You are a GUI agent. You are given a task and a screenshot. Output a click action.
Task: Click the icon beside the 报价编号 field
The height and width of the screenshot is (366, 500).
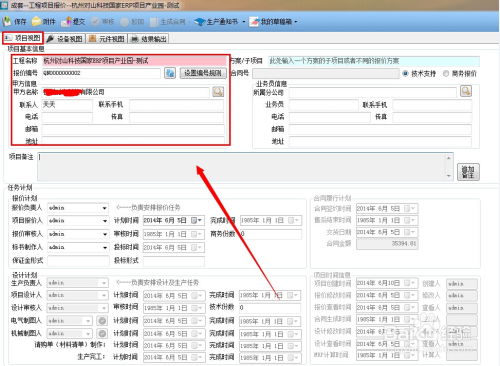coord(170,73)
